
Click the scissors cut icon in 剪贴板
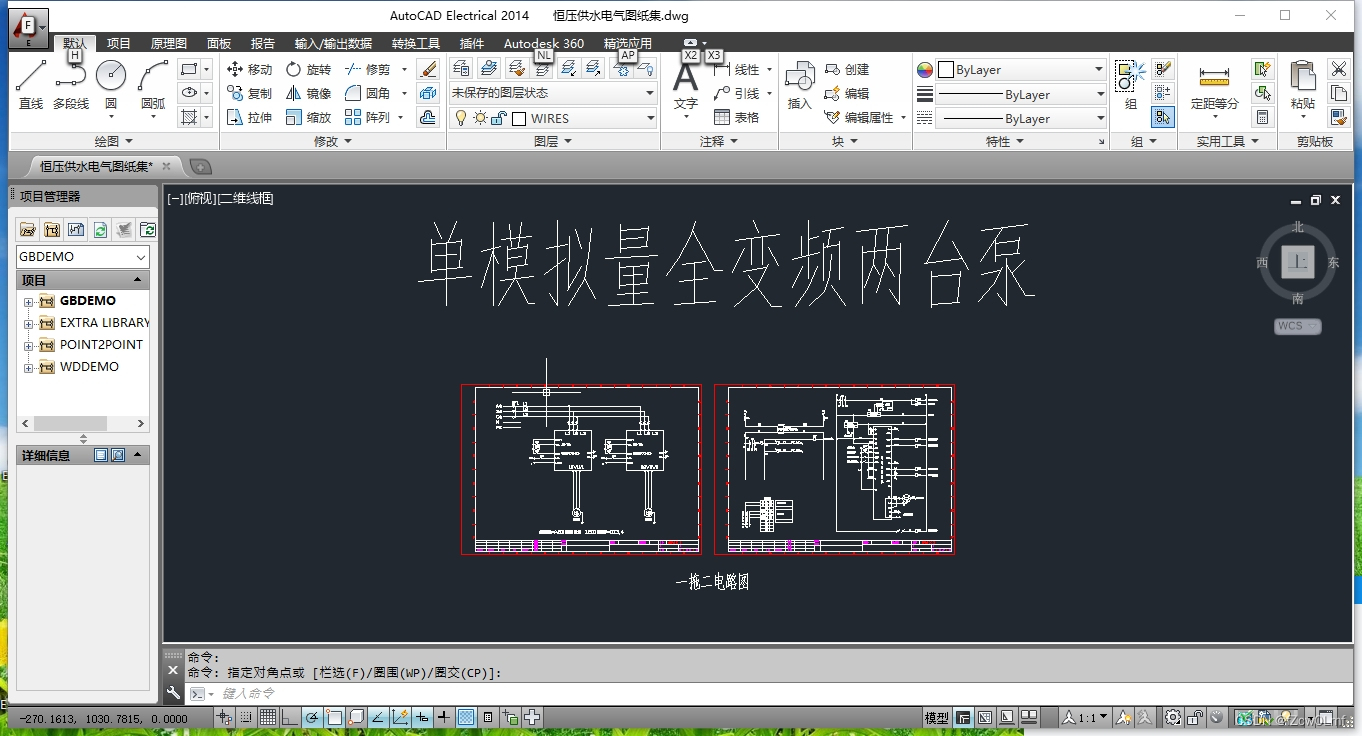(1339, 68)
